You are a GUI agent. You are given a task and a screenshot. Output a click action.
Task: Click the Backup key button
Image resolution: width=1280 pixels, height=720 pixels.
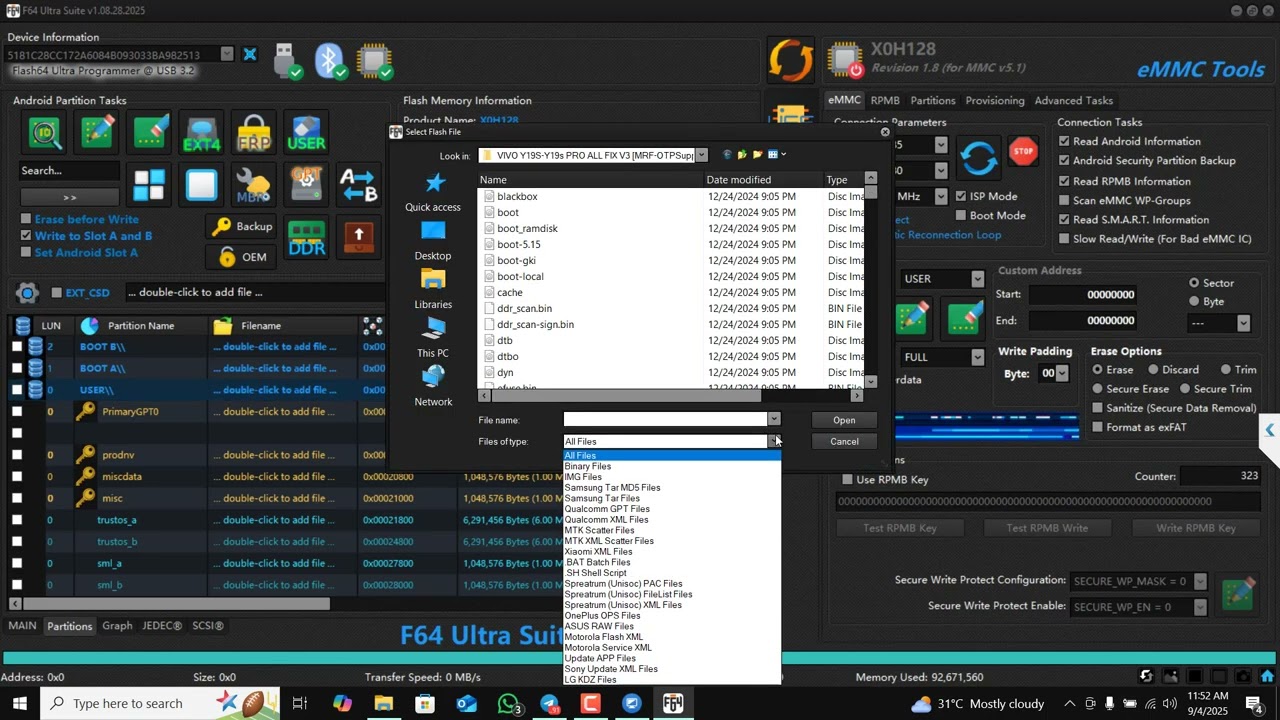(x=242, y=227)
